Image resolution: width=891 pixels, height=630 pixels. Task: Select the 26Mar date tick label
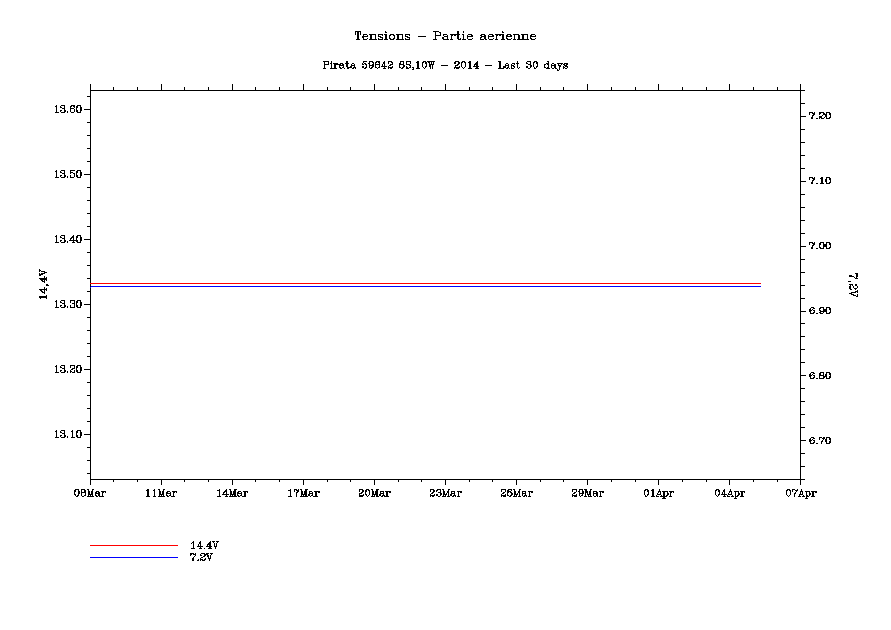click(x=516, y=492)
